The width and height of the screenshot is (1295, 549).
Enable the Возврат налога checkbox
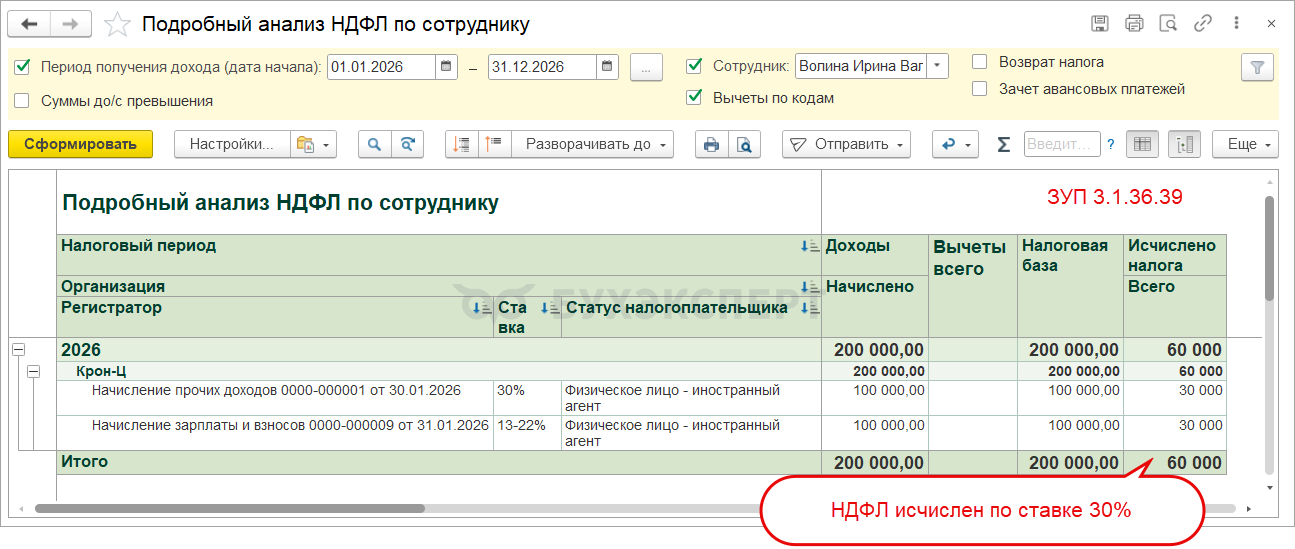pos(980,62)
